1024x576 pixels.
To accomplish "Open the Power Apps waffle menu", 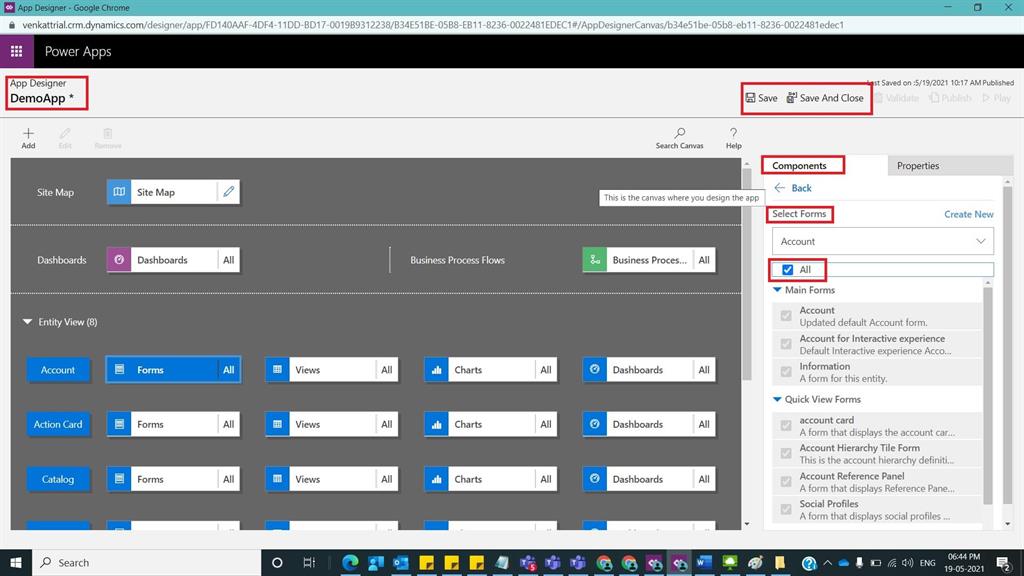I will pos(15,50).
